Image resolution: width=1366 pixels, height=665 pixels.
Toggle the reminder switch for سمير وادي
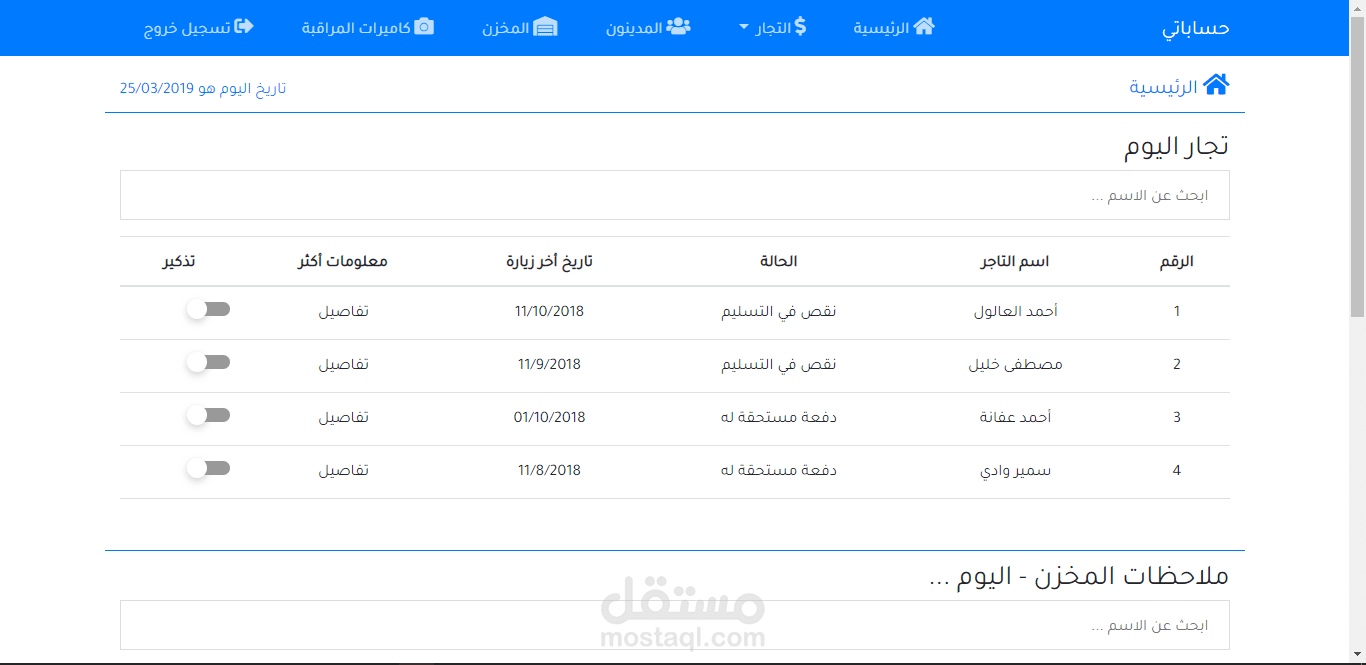click(x=208, y=467)
